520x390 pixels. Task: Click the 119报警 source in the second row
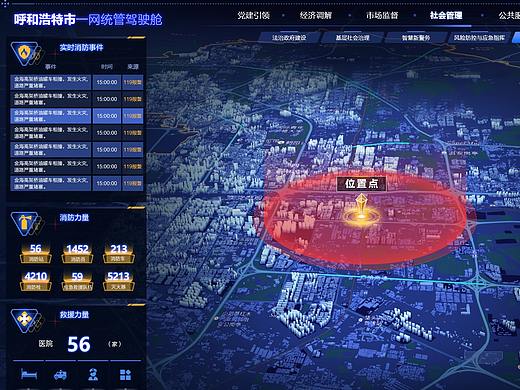[133, 99]
